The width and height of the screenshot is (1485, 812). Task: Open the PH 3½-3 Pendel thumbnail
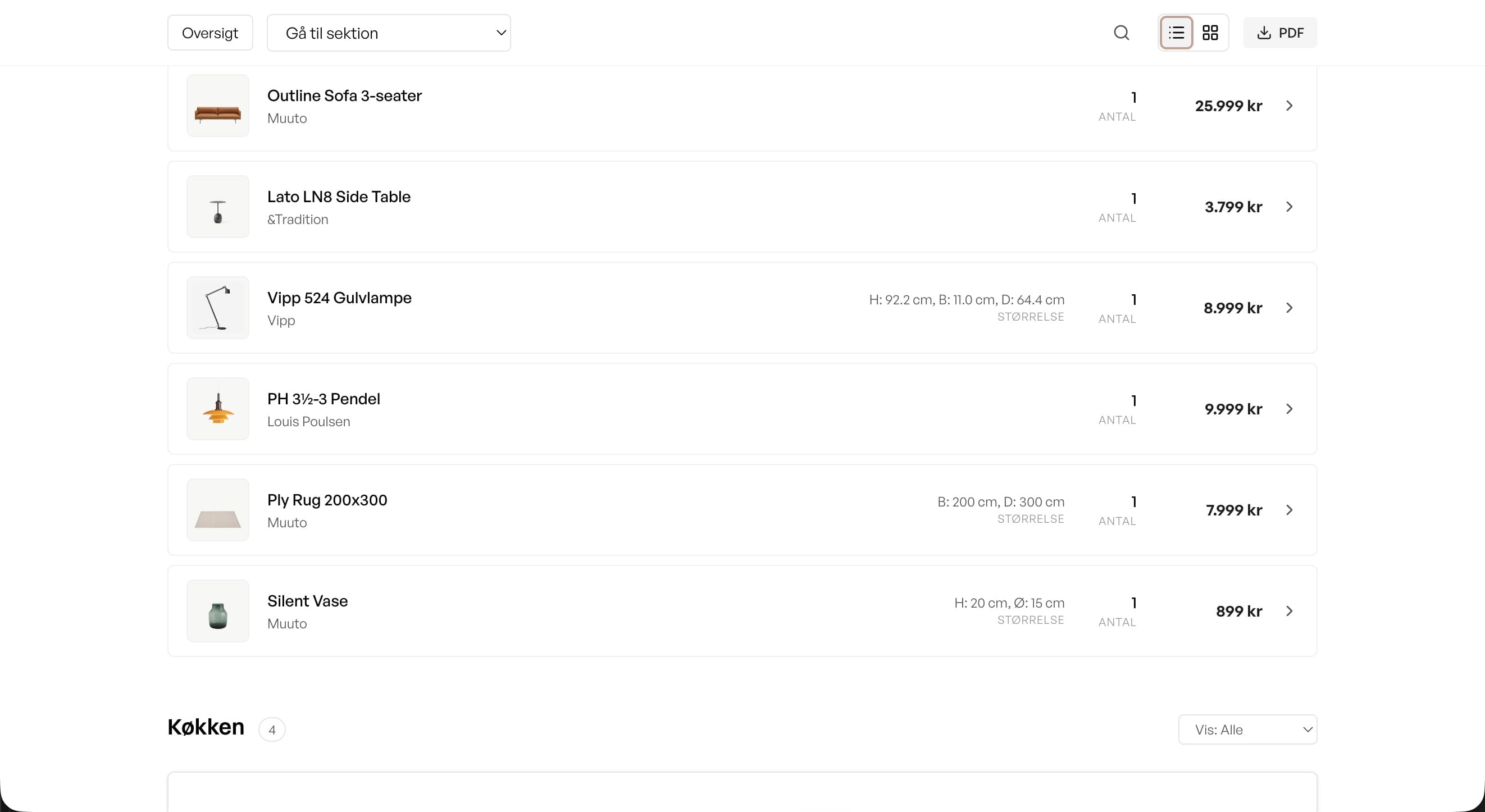tap(218, 409)
